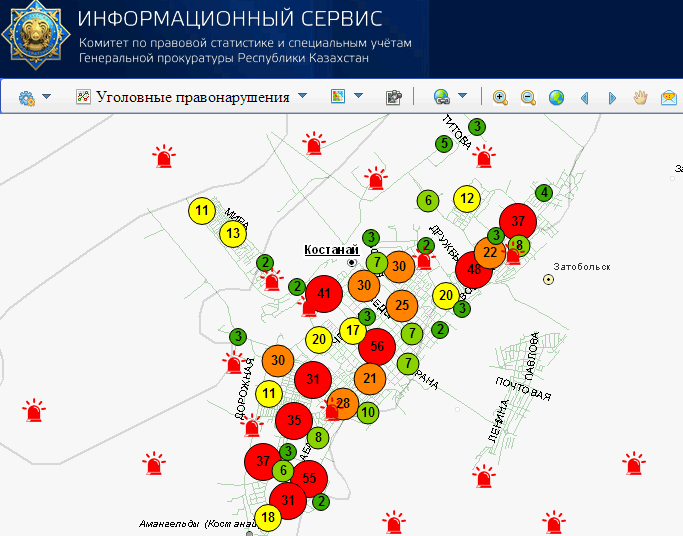The image size is (683, 536).
Task: Click the prosecutor emblem logo in header
Action: pyautogui.click(x=36, y=36)
